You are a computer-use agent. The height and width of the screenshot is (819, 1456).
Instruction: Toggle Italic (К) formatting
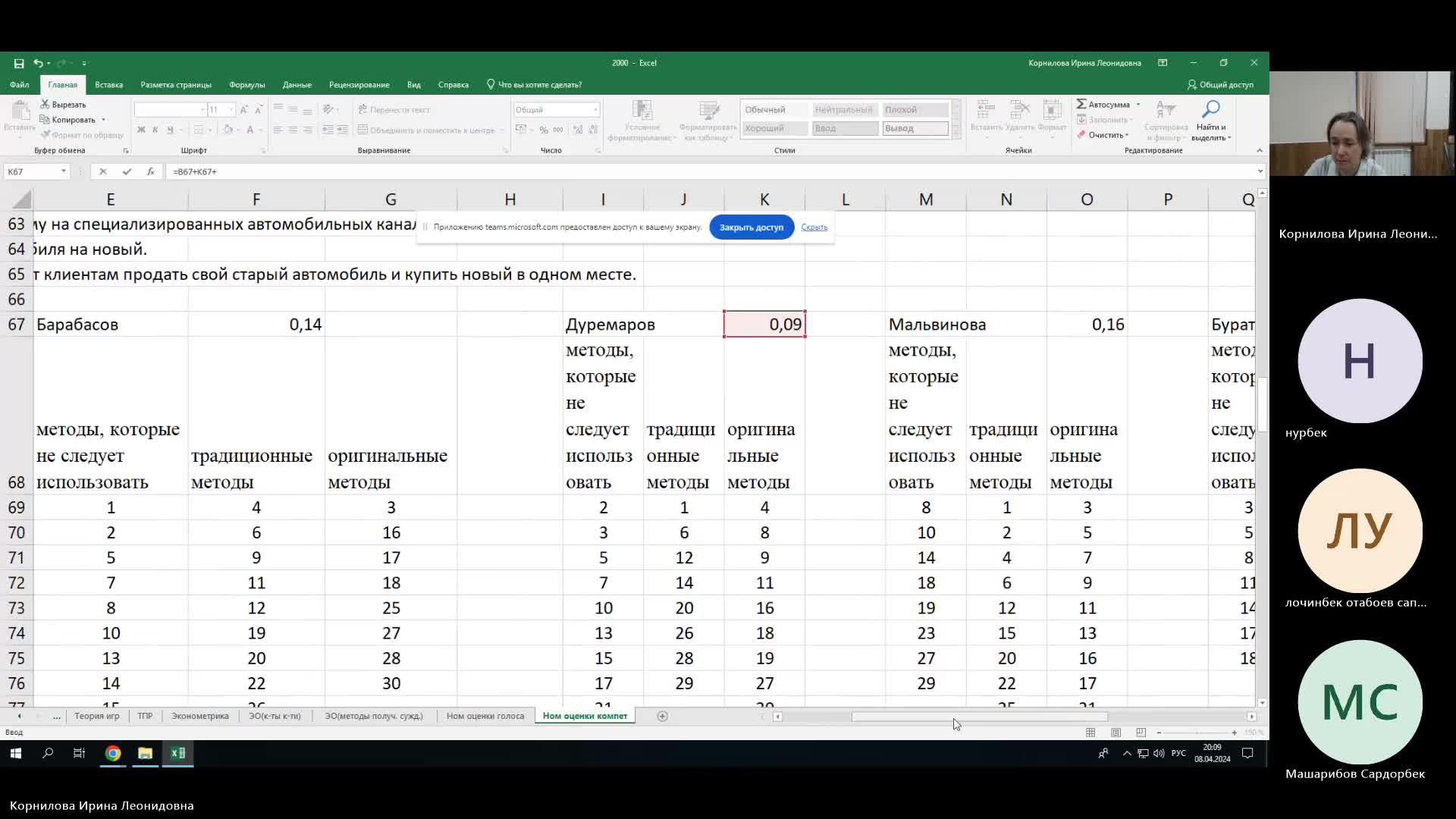155,130
